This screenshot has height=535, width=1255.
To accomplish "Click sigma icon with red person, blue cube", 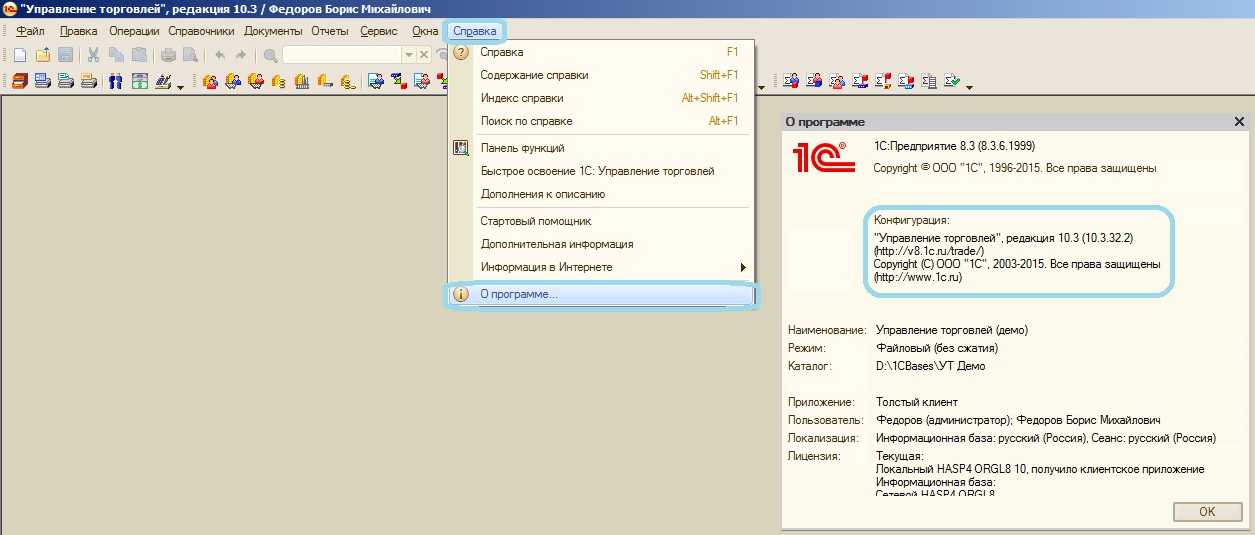I will (x=814, y=81).
